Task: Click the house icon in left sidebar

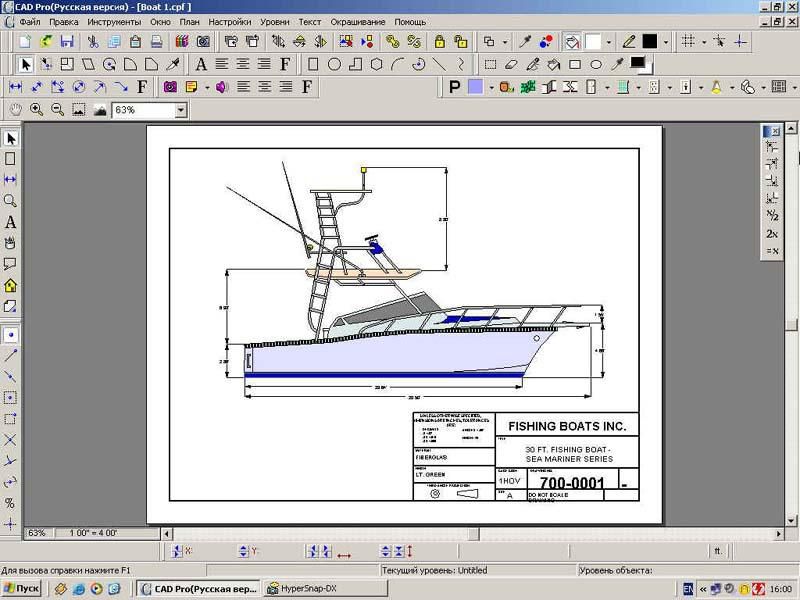Action: [x=11, y=285]
